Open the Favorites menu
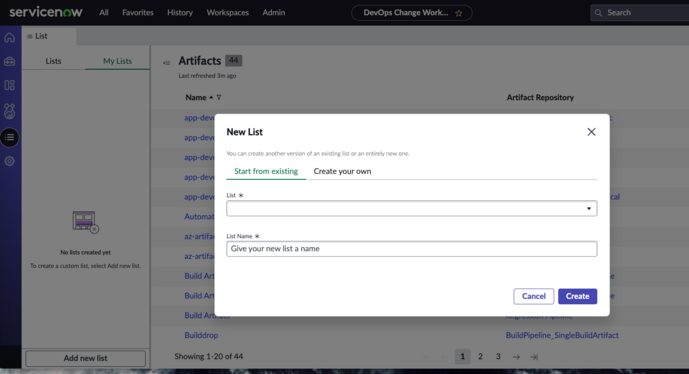Viewport: 689px width, 374px height. click(138, 13)
